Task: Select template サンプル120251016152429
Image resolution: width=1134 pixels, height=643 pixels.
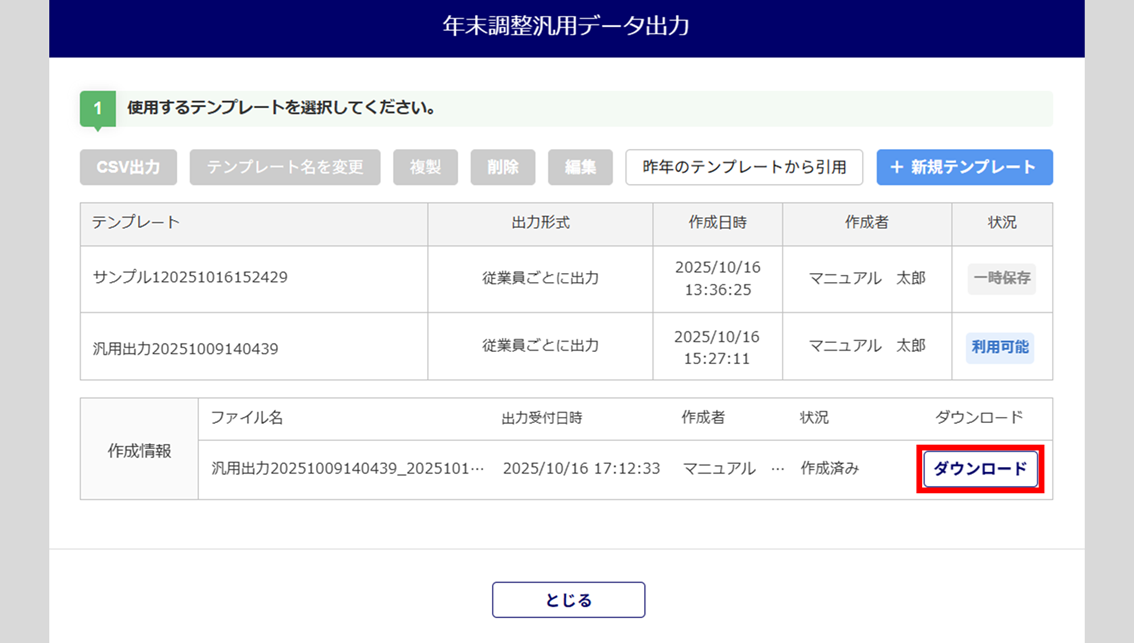Action: pyautogui.click(x=190, y=277)
